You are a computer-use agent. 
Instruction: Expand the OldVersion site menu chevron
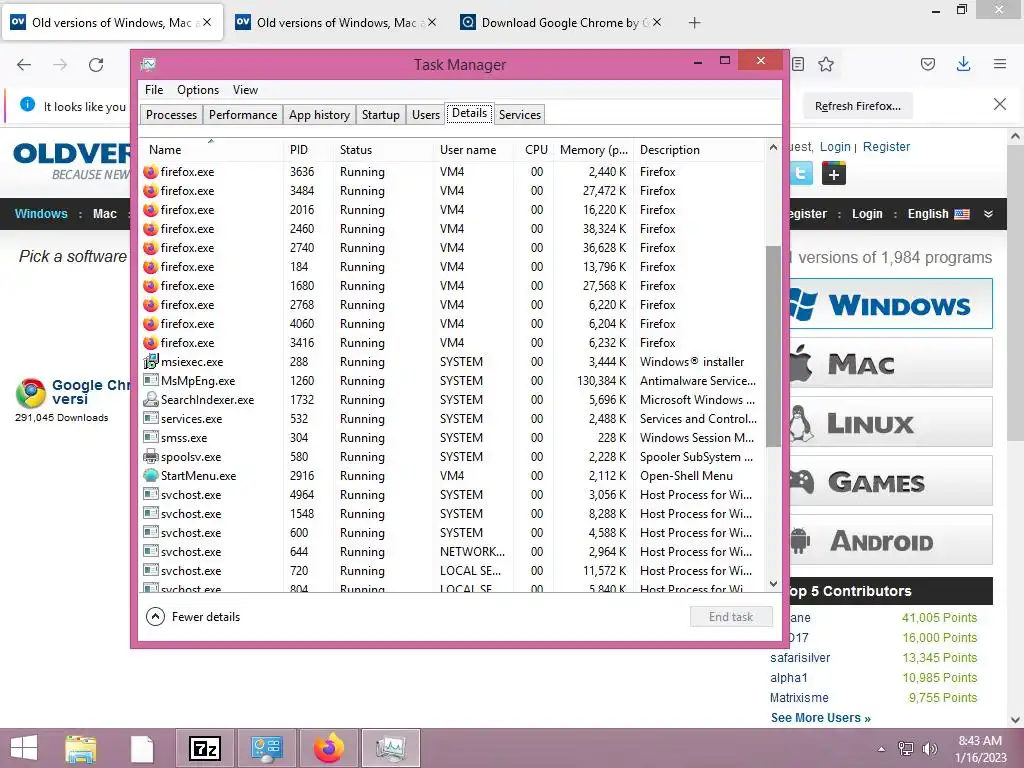988,214
